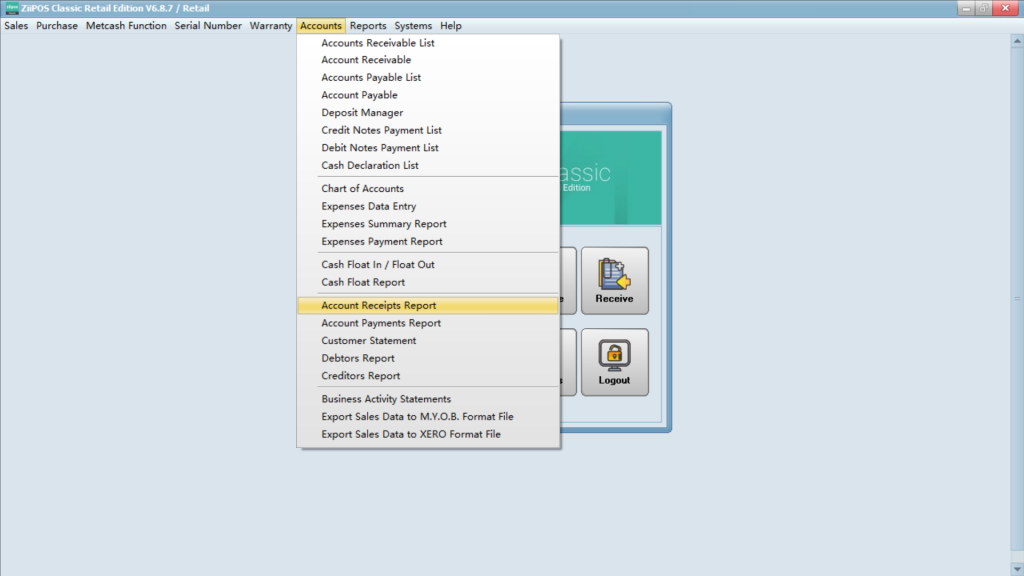1024x576 pixels.
Task: Select Account Payable entry
Action: [x=428, y=95]
